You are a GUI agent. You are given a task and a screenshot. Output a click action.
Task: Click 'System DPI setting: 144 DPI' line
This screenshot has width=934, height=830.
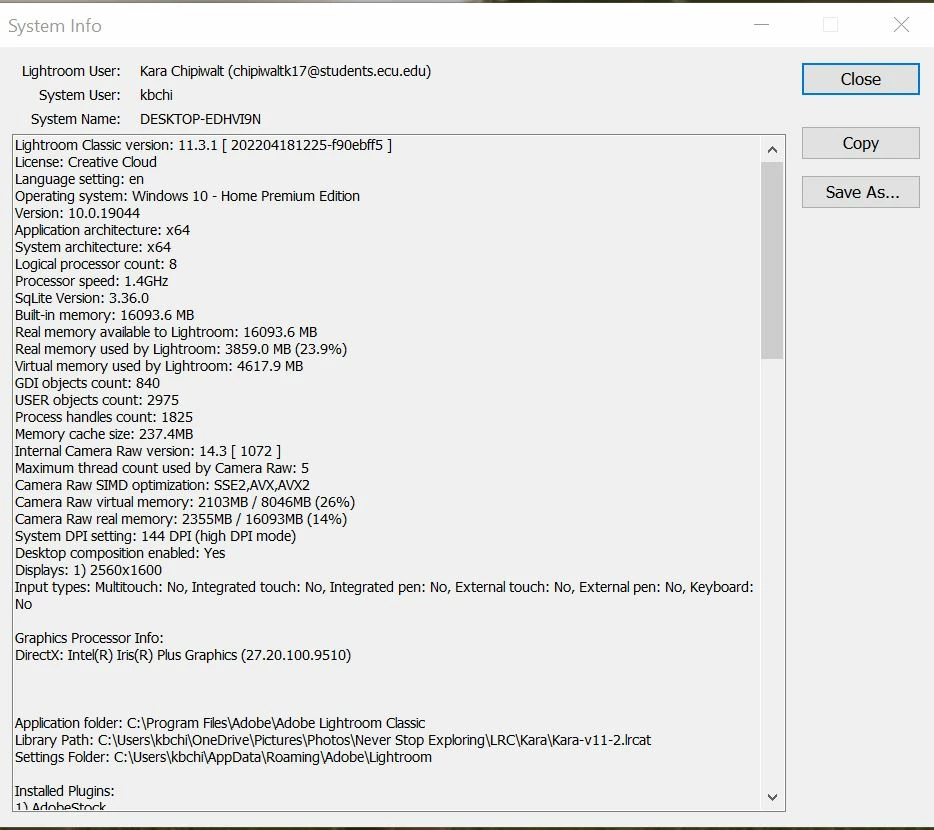(155, 536)
